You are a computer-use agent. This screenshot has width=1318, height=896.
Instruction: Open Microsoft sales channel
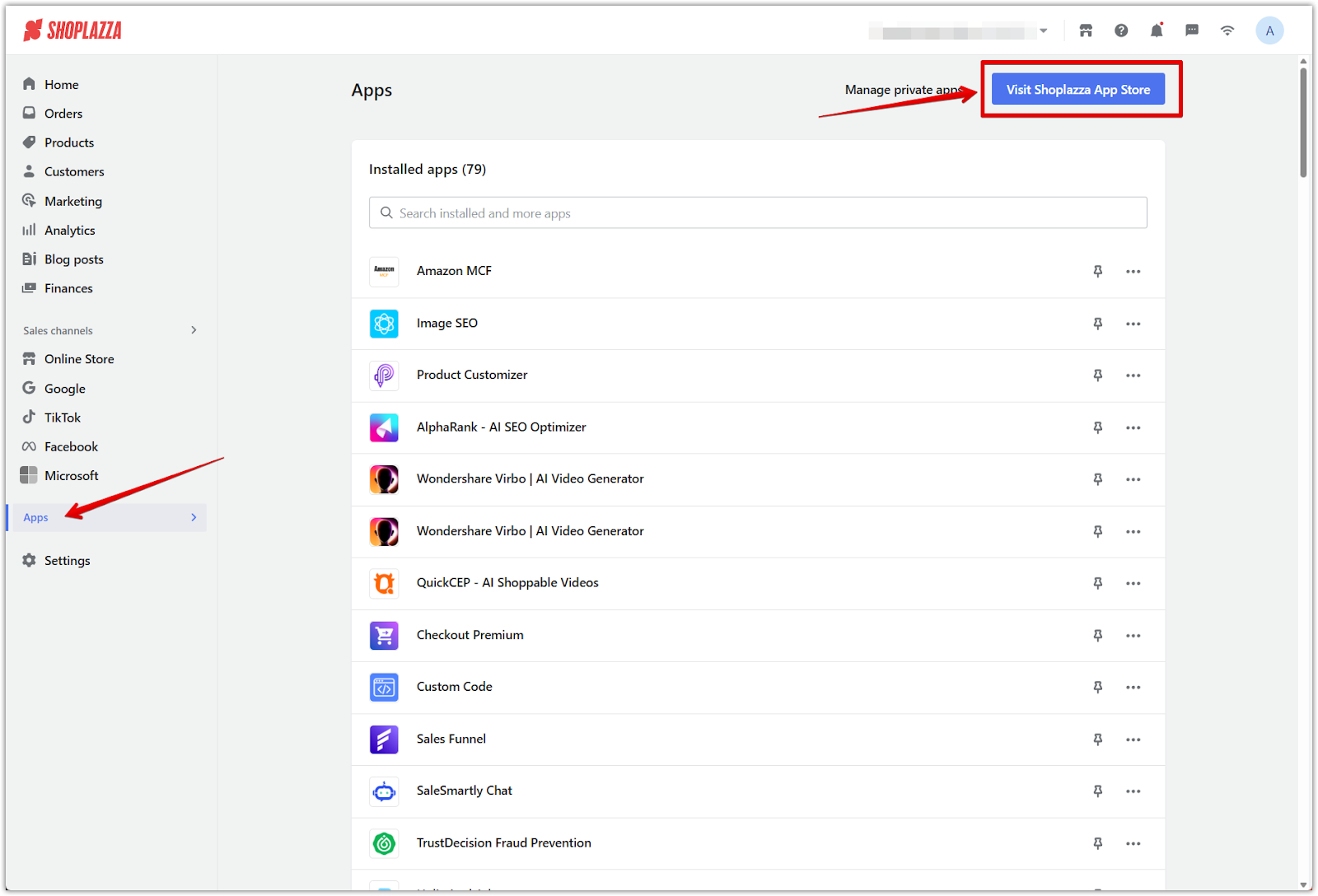[72, 476]
